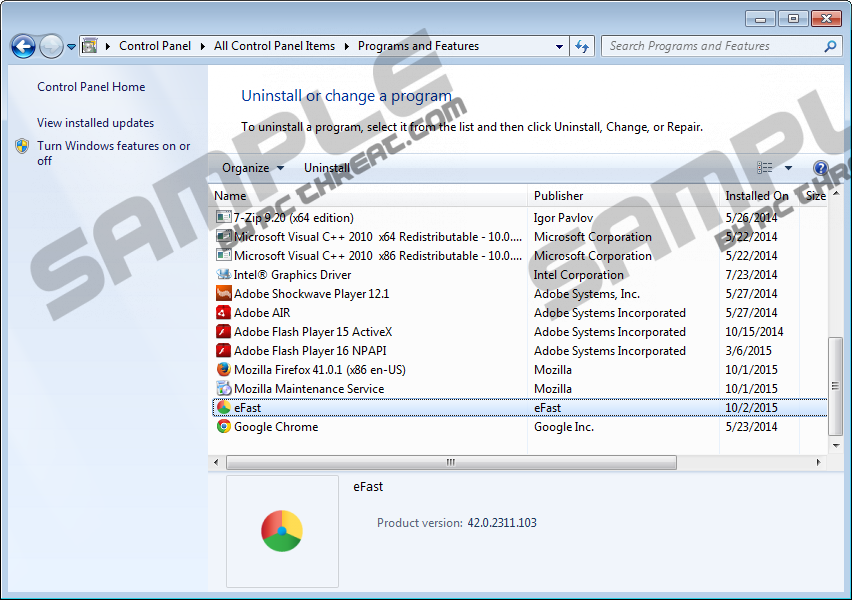Viewport: 852px width, 600px height.
Task: Click the horizontal scrollbar right arrow
Action: coord(819,462)
